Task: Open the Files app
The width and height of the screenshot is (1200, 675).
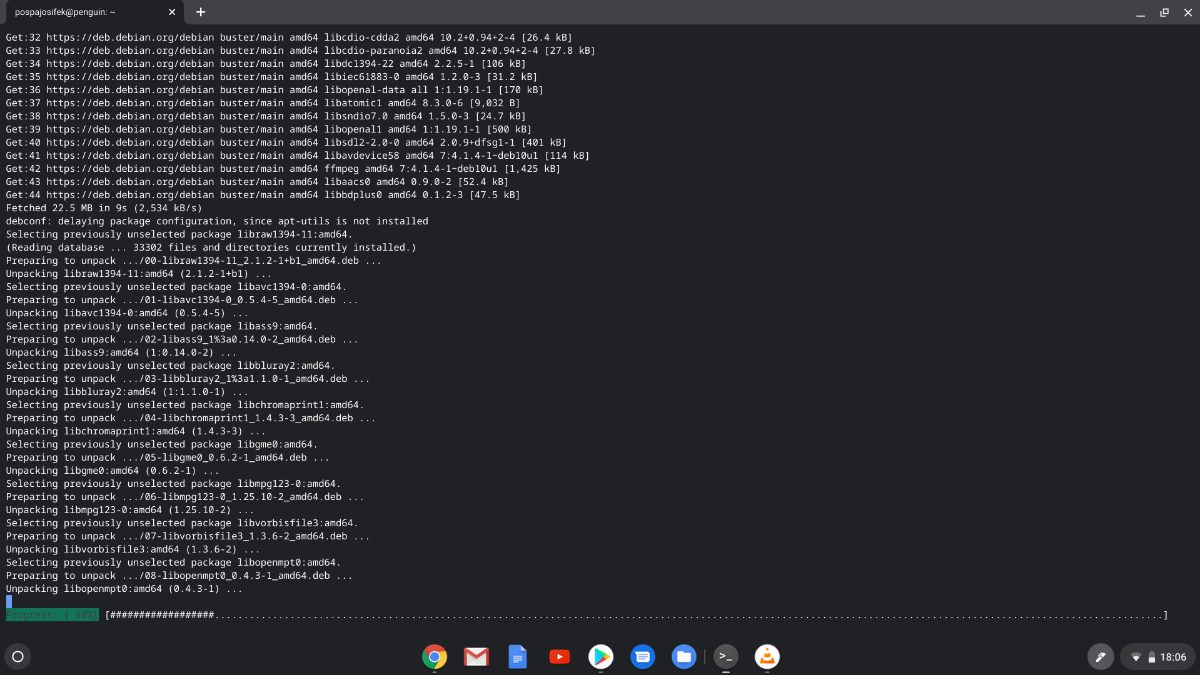Action: (x=683, y=657)
